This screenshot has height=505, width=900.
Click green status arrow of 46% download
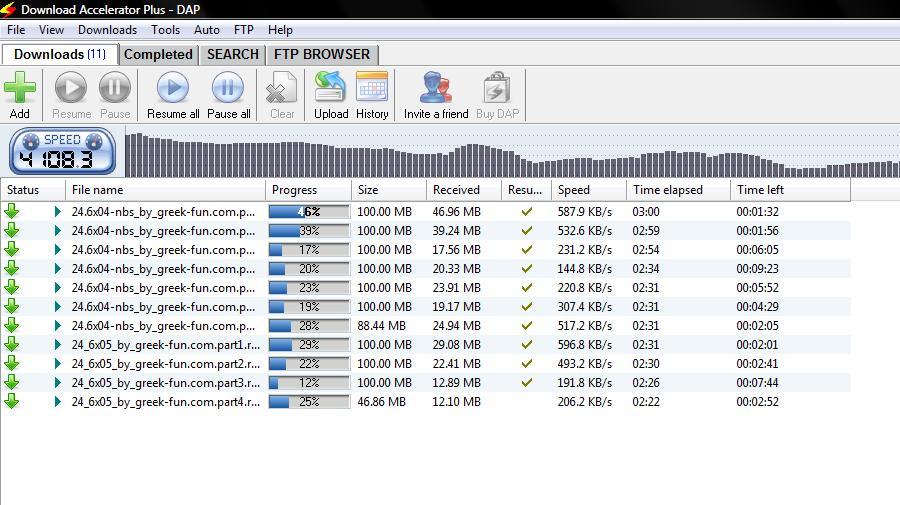point(11,211)
